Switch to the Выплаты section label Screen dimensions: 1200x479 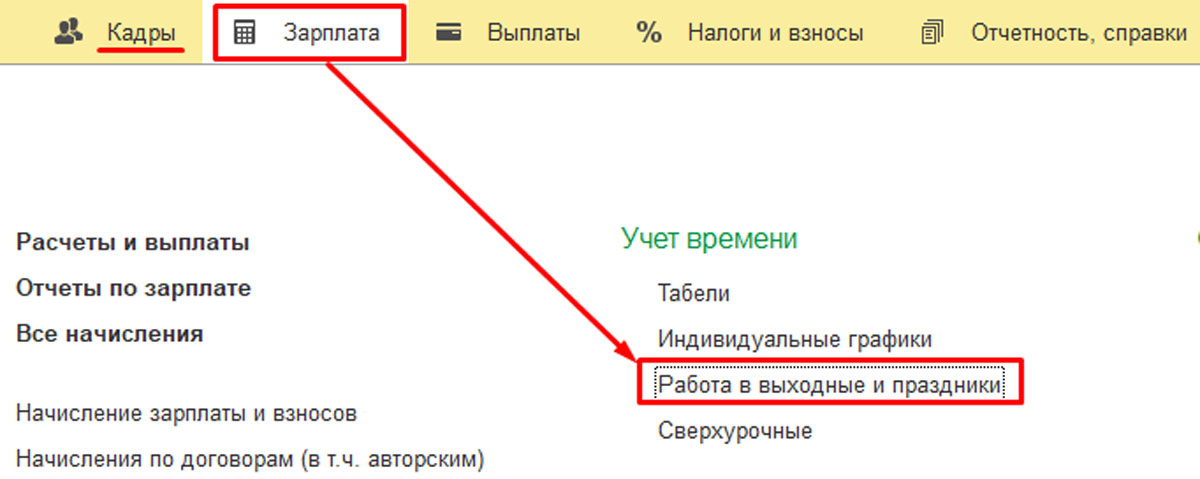pyautogui.click(x=533, y=33)
